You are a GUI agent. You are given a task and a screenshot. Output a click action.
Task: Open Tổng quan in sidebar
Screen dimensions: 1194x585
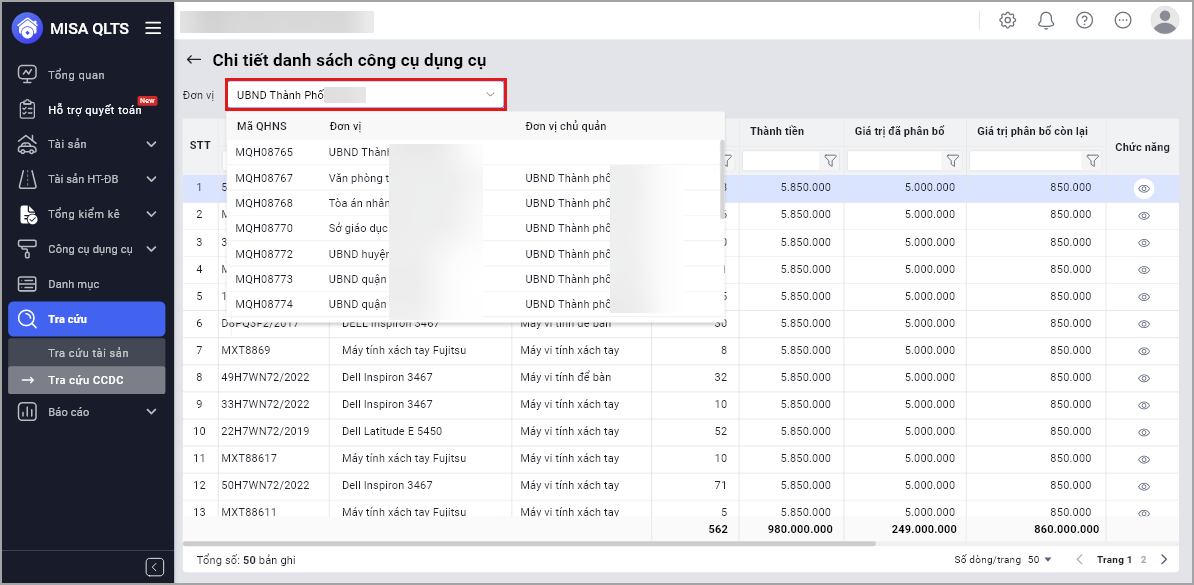pos(87,75)
